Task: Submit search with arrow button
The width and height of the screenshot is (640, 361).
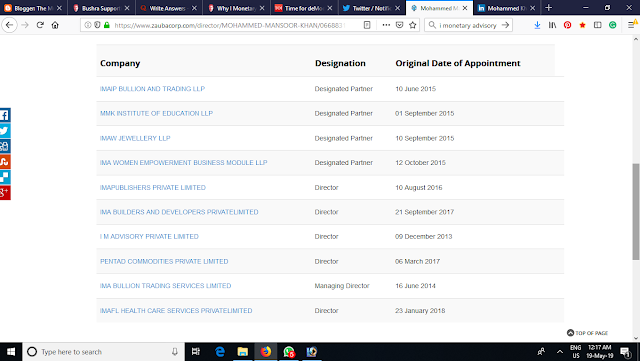Action: pos(505,25)
